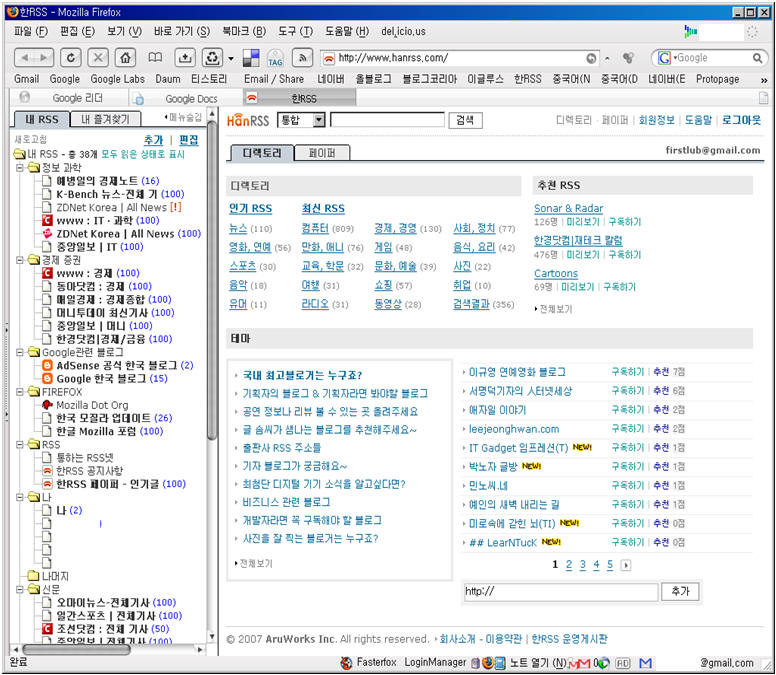
Task: Collapse the RSS folder in sidebar
Action: tap(20, 444)
